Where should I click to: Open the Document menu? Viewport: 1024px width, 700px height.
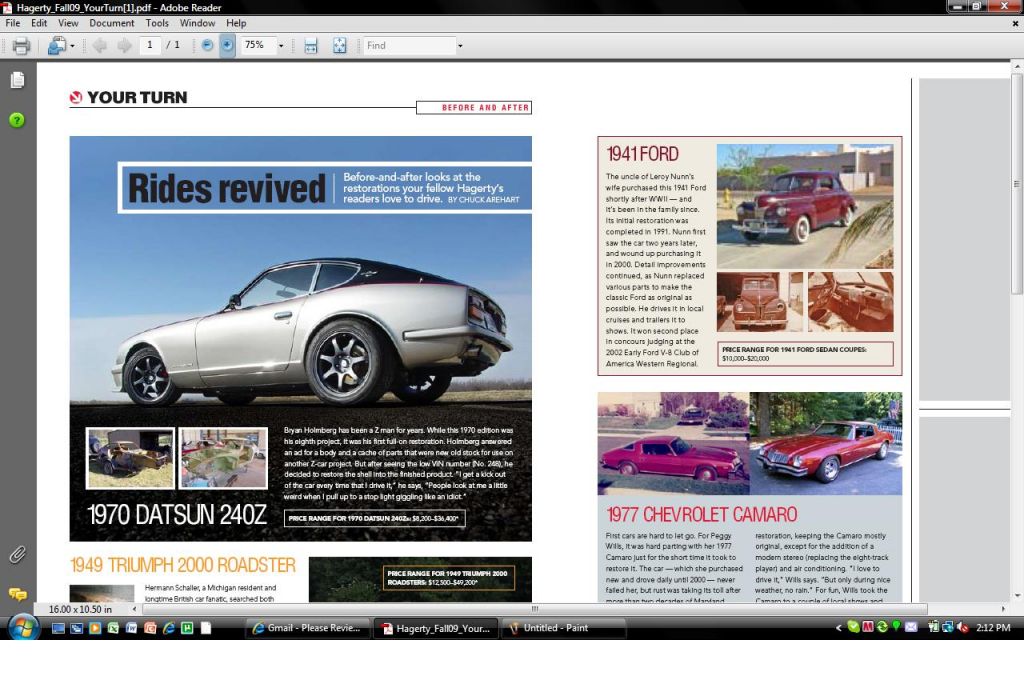pyautogui.click(x=112, y=23)
